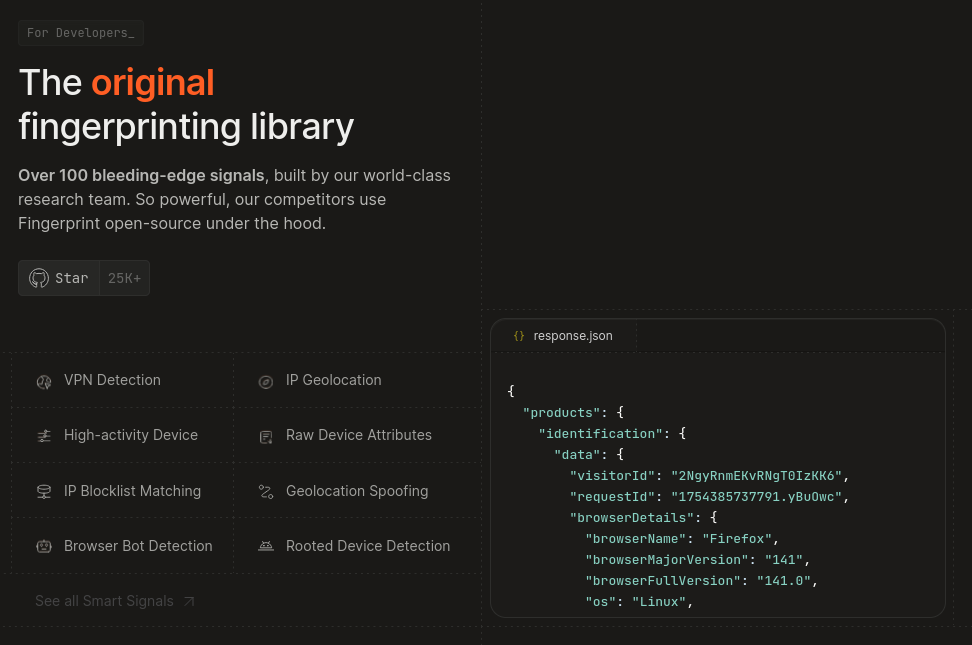Click the browserName value "Firefox"
The height and width of the screenshot is (645, 972).
(x=737, y=539)
